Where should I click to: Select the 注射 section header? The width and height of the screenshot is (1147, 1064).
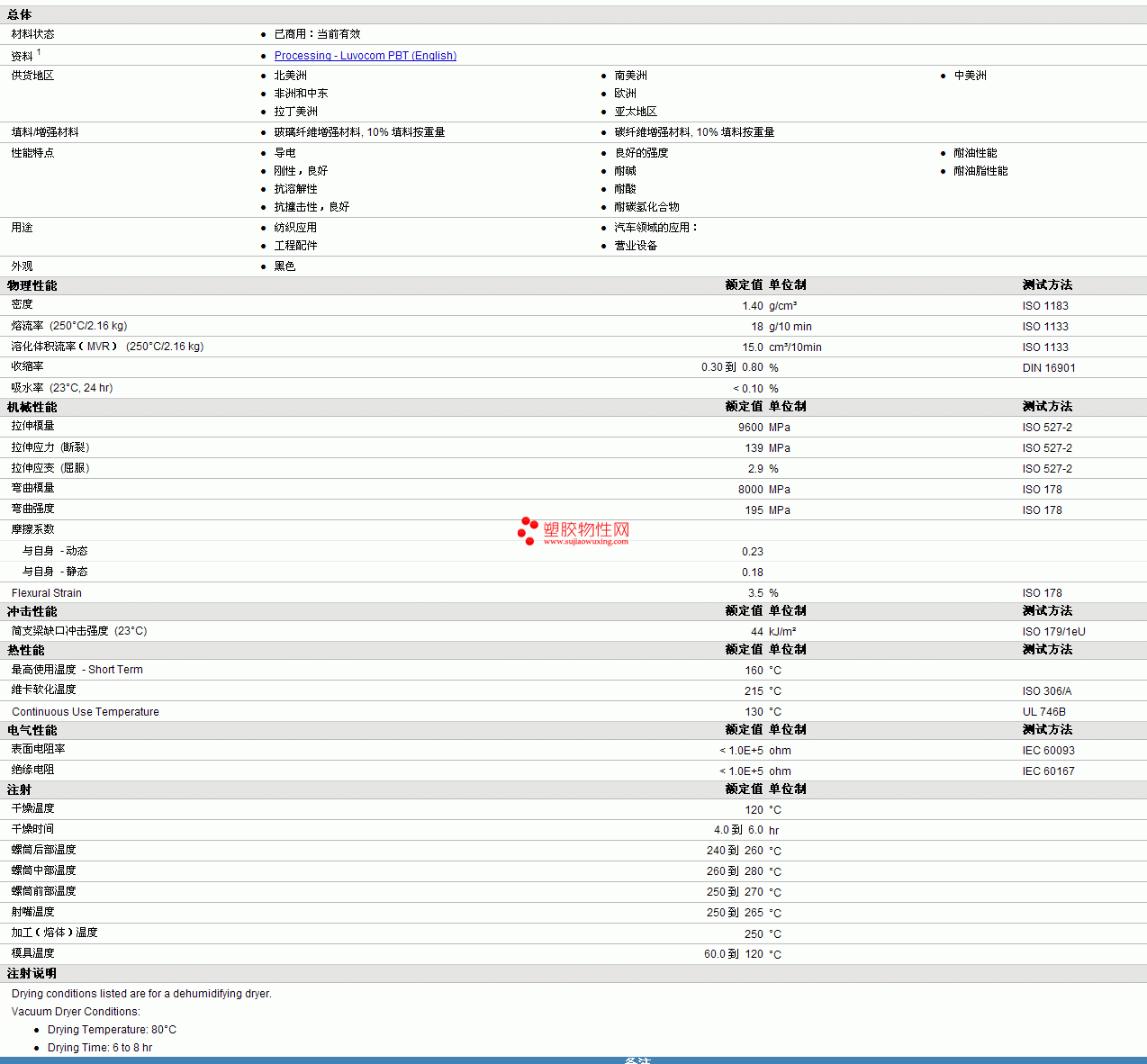pyautogui.click(x=19, y=789)
